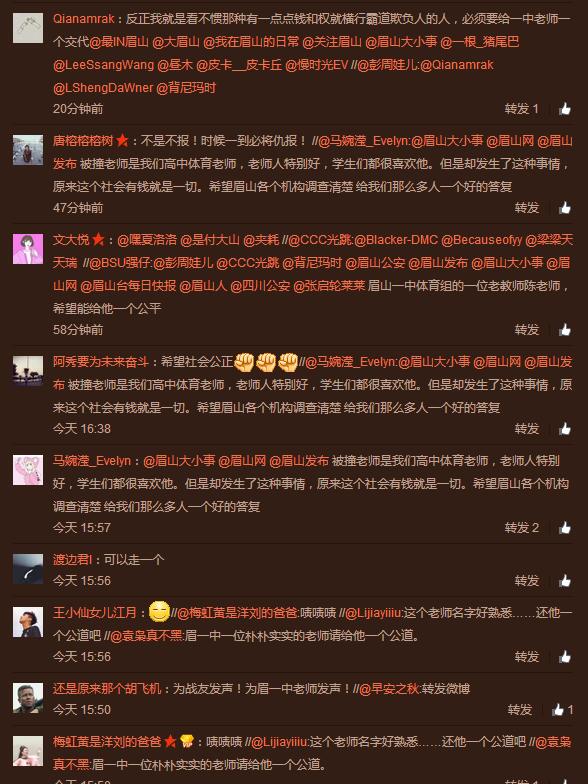Open username link 唐榕榕榕树
Image resolution: width=588 pixels, height=784 pixels.
(x=83, y=140)
